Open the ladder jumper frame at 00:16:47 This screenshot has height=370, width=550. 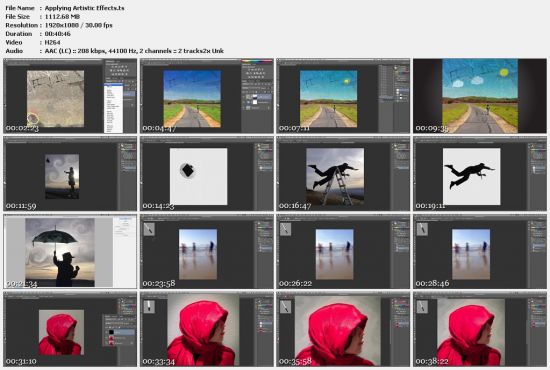click(343, 174)
